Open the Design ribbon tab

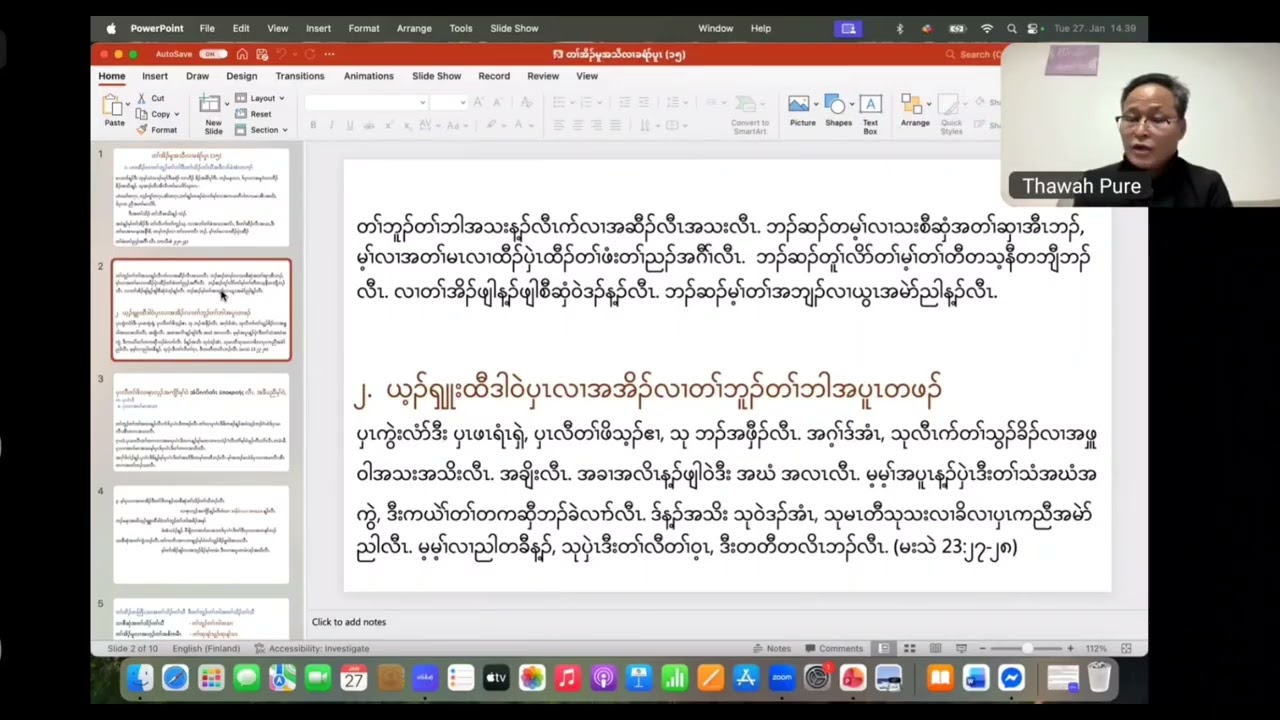241,76
